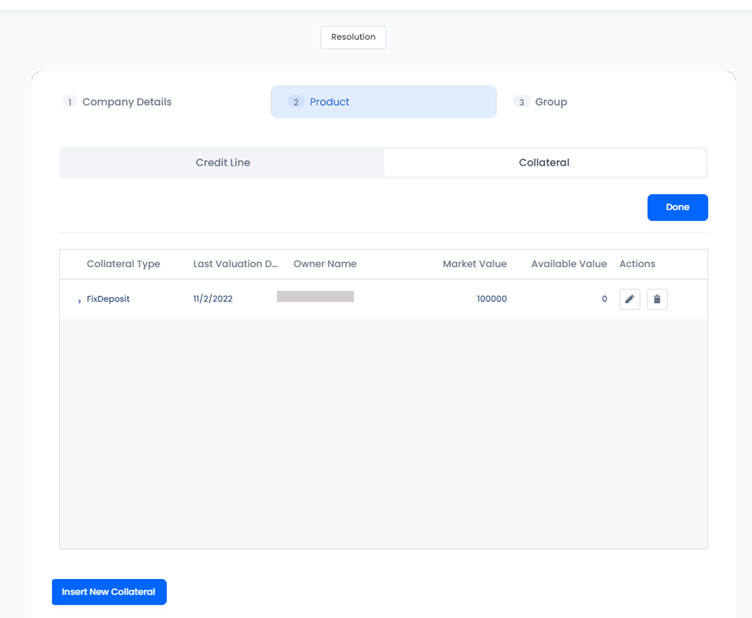
Task: Switch to the Credit Line tab
Action: coord(222,162)
